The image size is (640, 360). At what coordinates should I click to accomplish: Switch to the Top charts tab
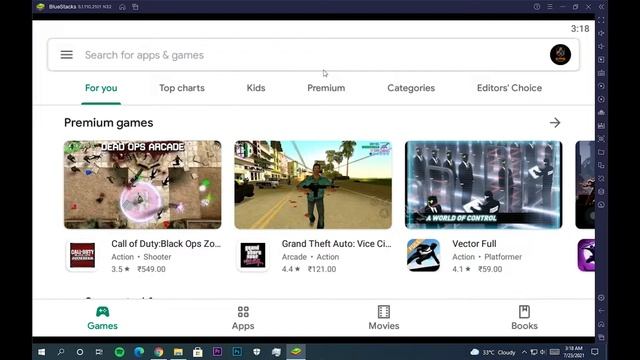click(x=182, y=88)
